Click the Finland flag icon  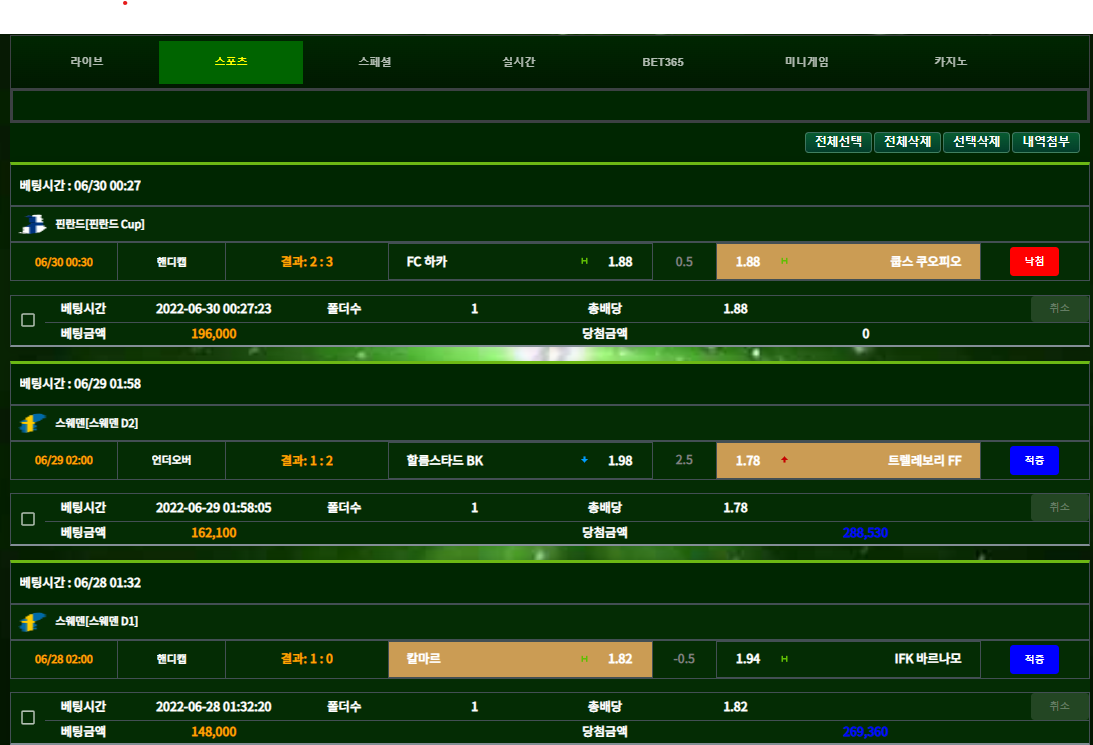[33, 224]
